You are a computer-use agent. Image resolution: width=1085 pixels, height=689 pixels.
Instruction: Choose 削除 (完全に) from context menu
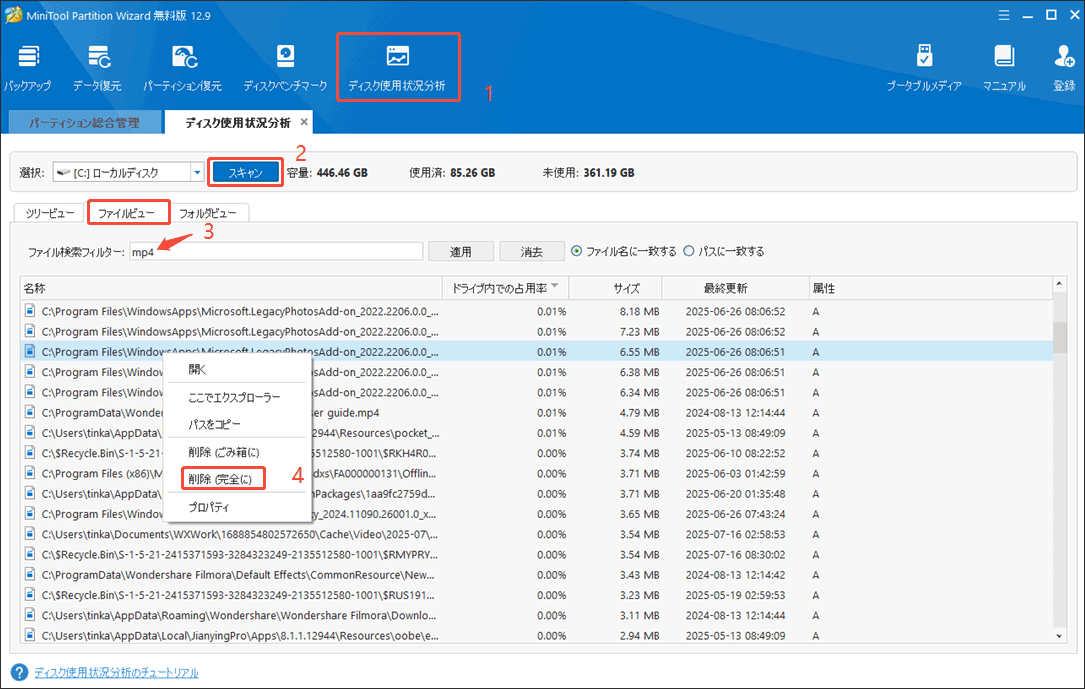223,479
